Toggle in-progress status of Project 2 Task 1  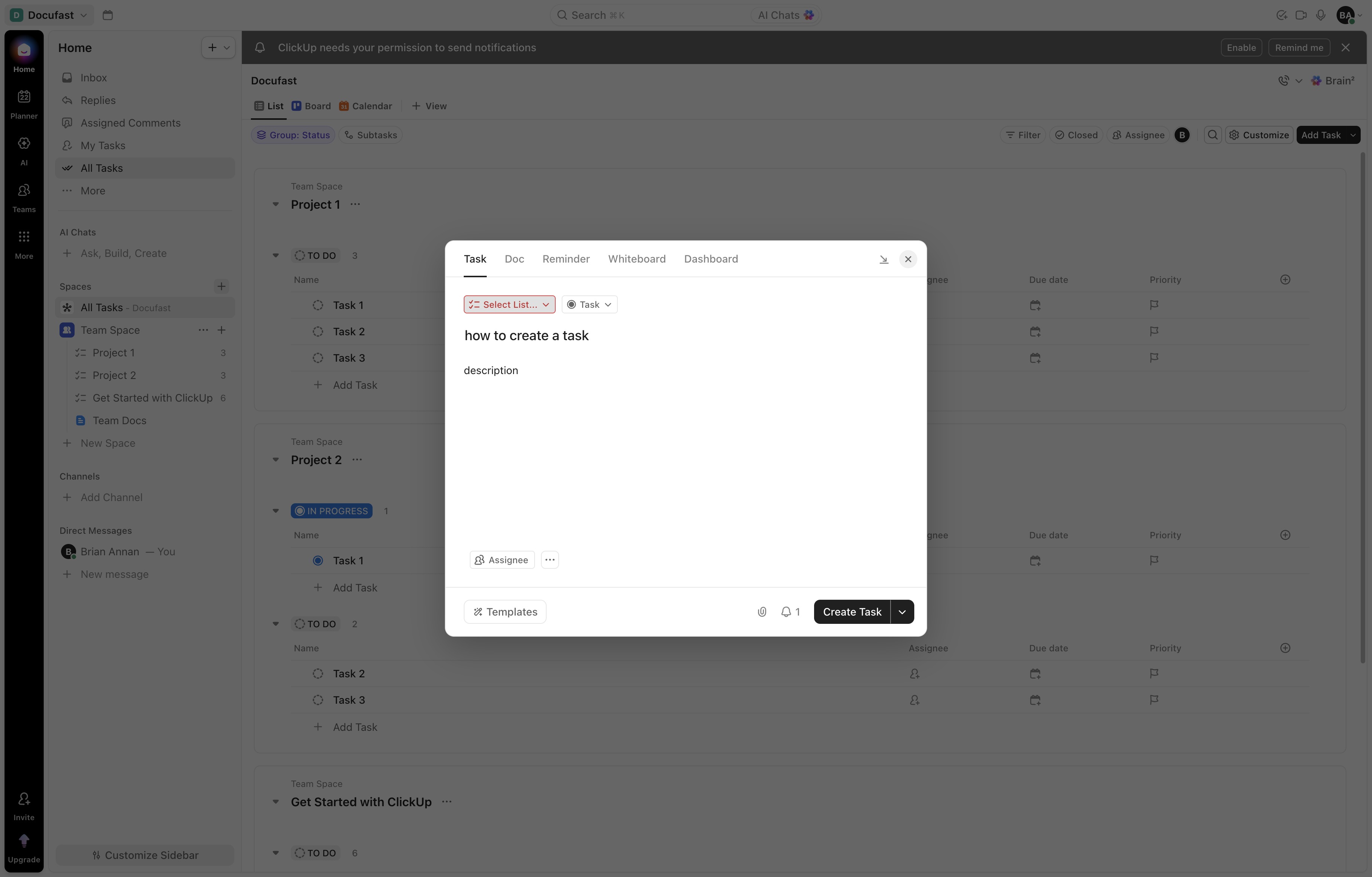[x=318, y=561]
